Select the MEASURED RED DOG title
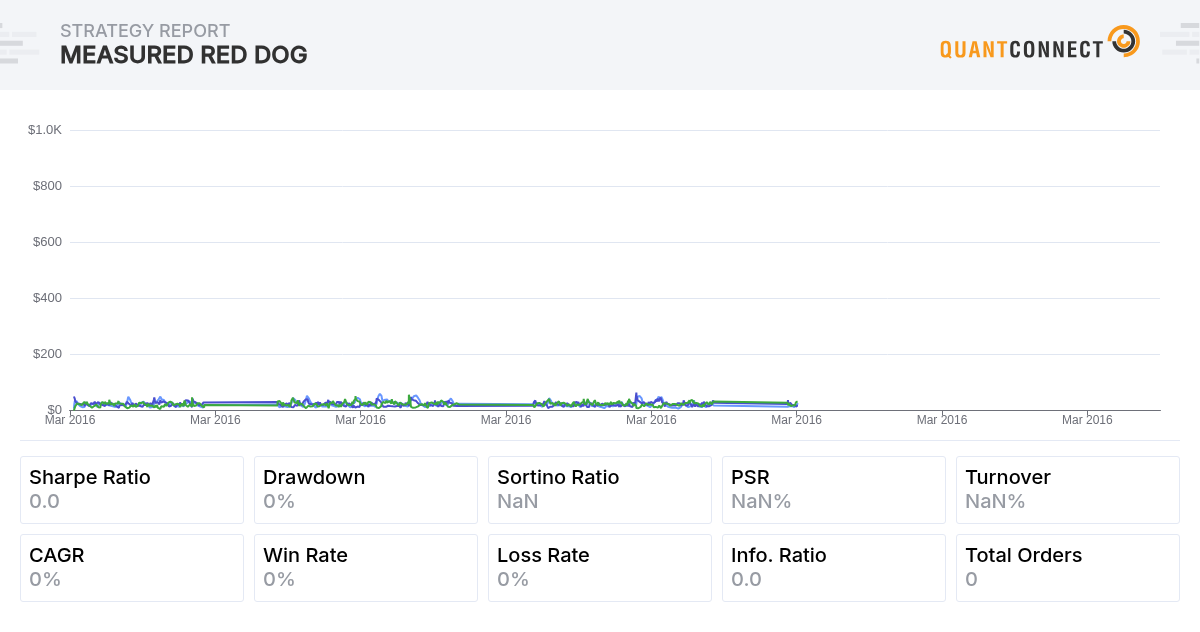The height and width of the screenshot is (632, 1200). click(184, 55)
